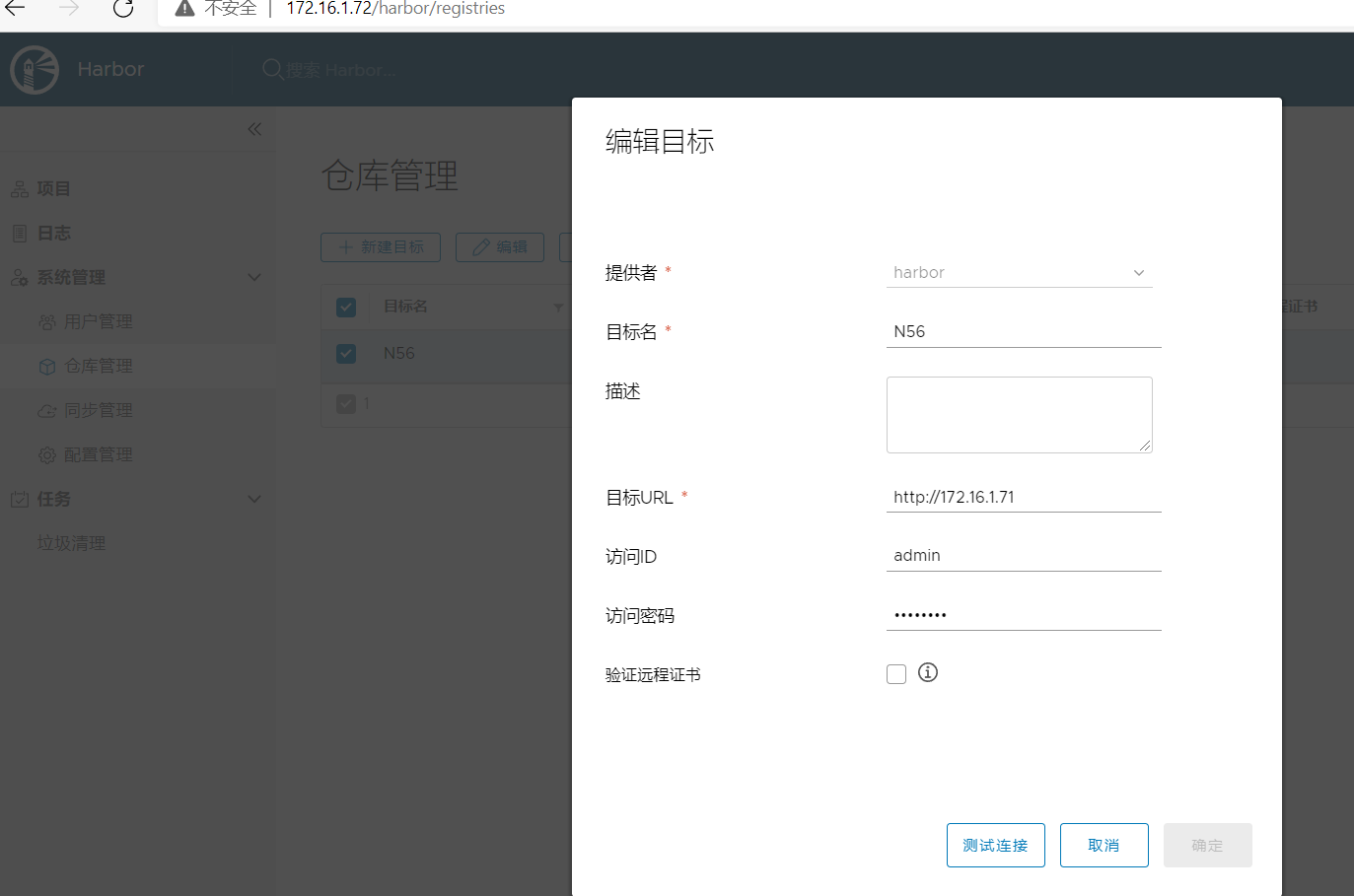
Task: Click the 描述 text area
Action: click(1020, 415)
